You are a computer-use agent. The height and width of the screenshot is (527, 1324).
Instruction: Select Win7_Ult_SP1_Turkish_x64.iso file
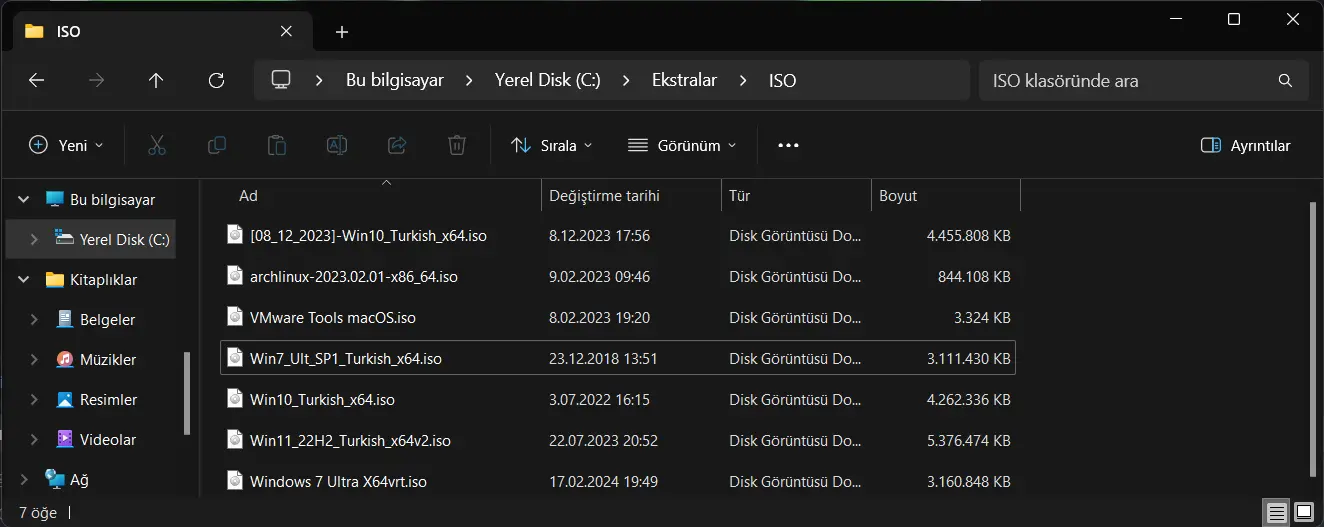click(618, 358)
